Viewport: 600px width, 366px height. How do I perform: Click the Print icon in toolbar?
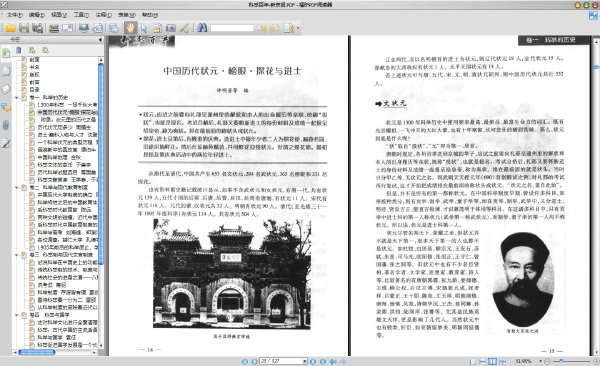tap(54, 28)
